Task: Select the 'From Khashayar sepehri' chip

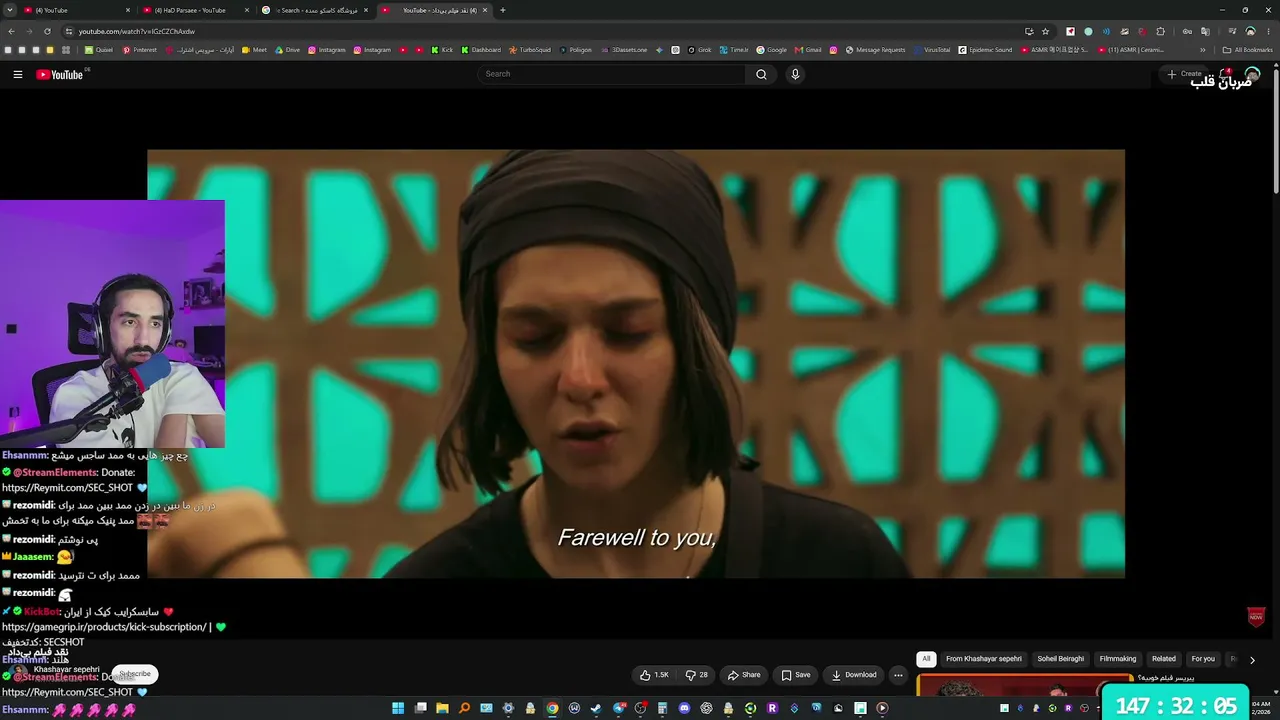Action: pyautogui.click(x=984, y=659)
